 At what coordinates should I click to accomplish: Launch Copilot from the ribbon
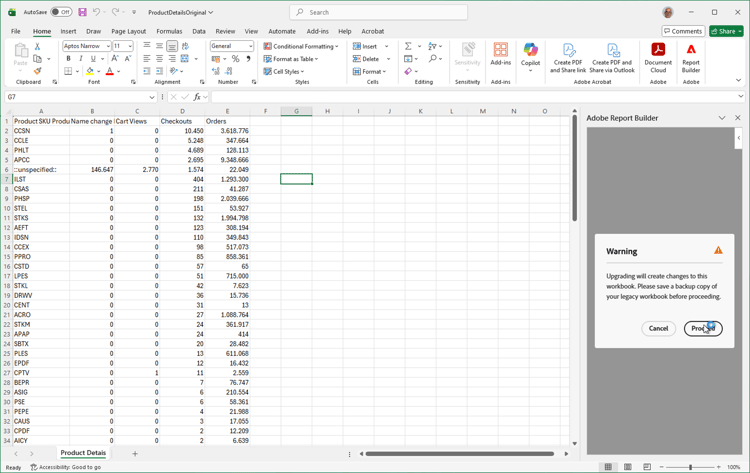coord(530,57)
